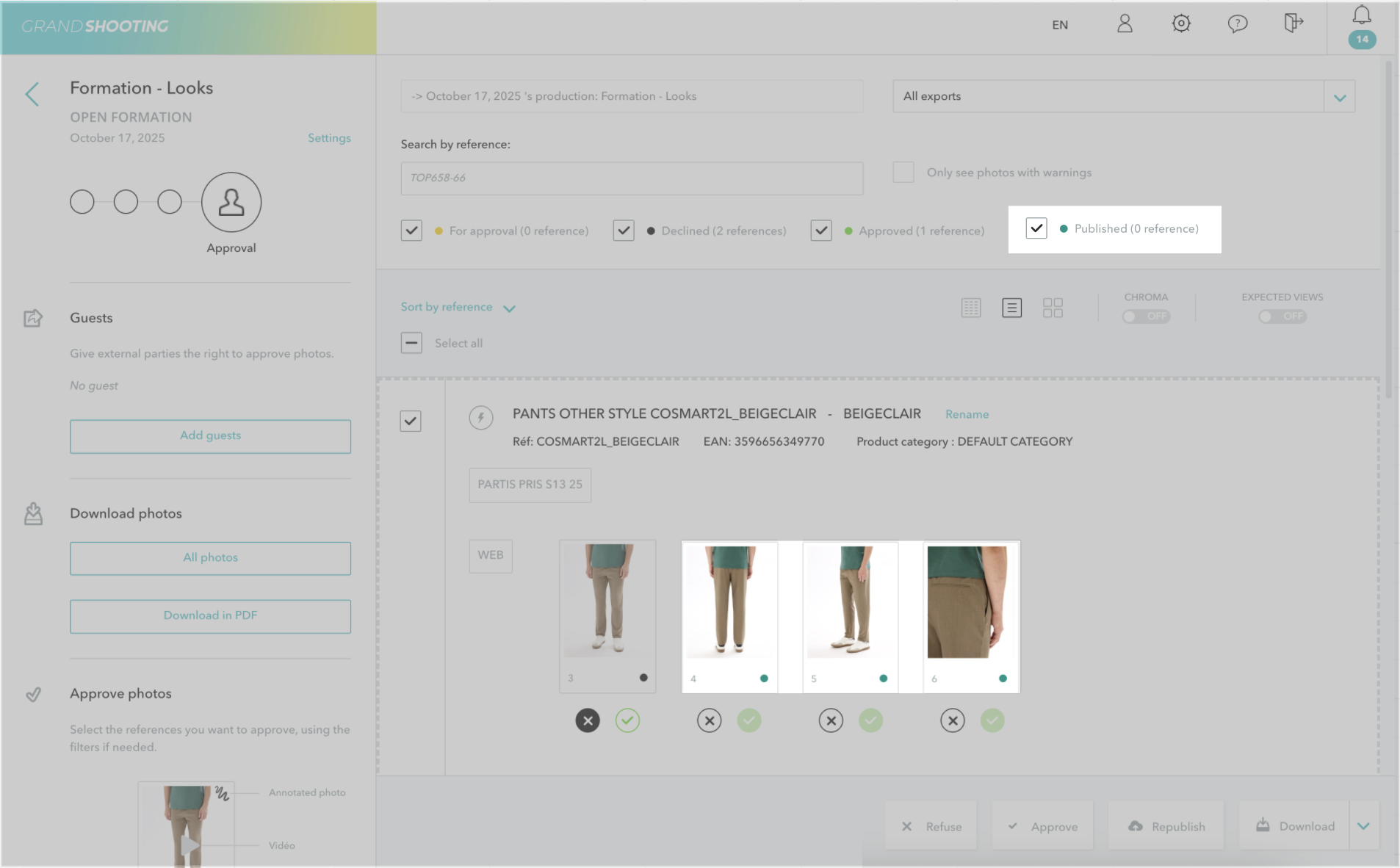Image resolution: width=1400 pixels, height=868 pixels.
Task: Turn on the Chroma toggle
Action: tap(1146, 317)
